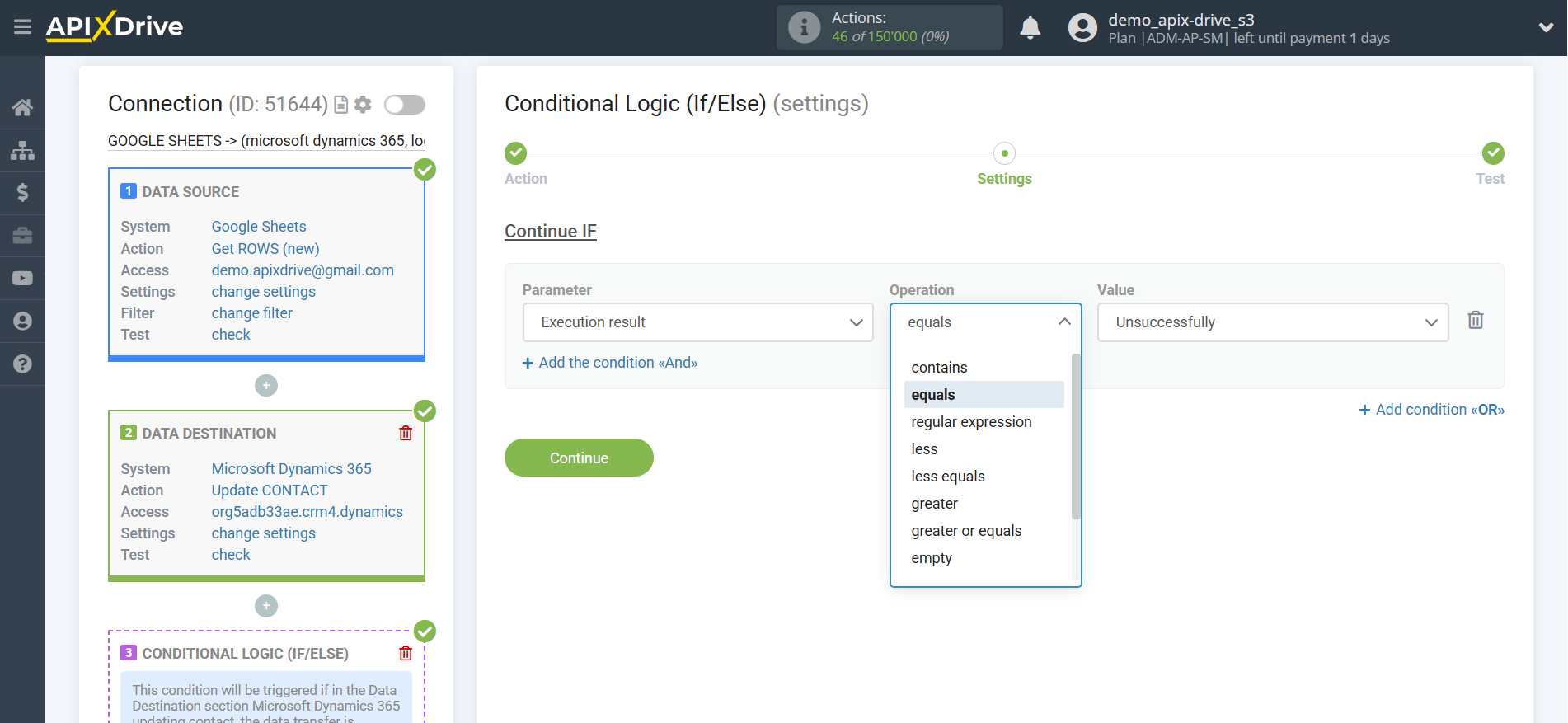Open the hamburger menu icon
1568x723 pixels.
22,27
